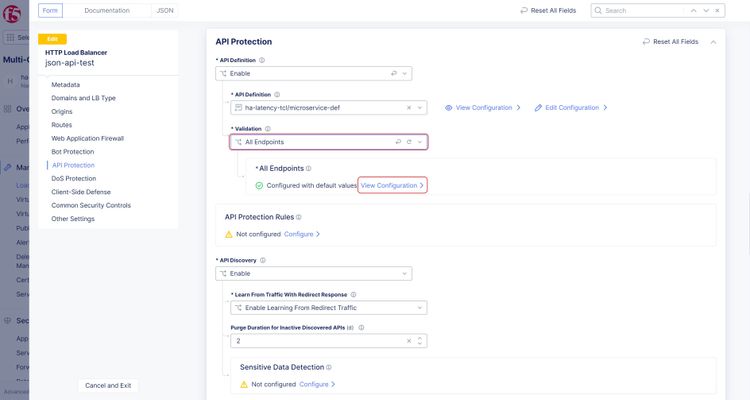This screenshot has width=750, height=400.
Task: Click Edit Configuration link
Action: click(x=570, y=107)
